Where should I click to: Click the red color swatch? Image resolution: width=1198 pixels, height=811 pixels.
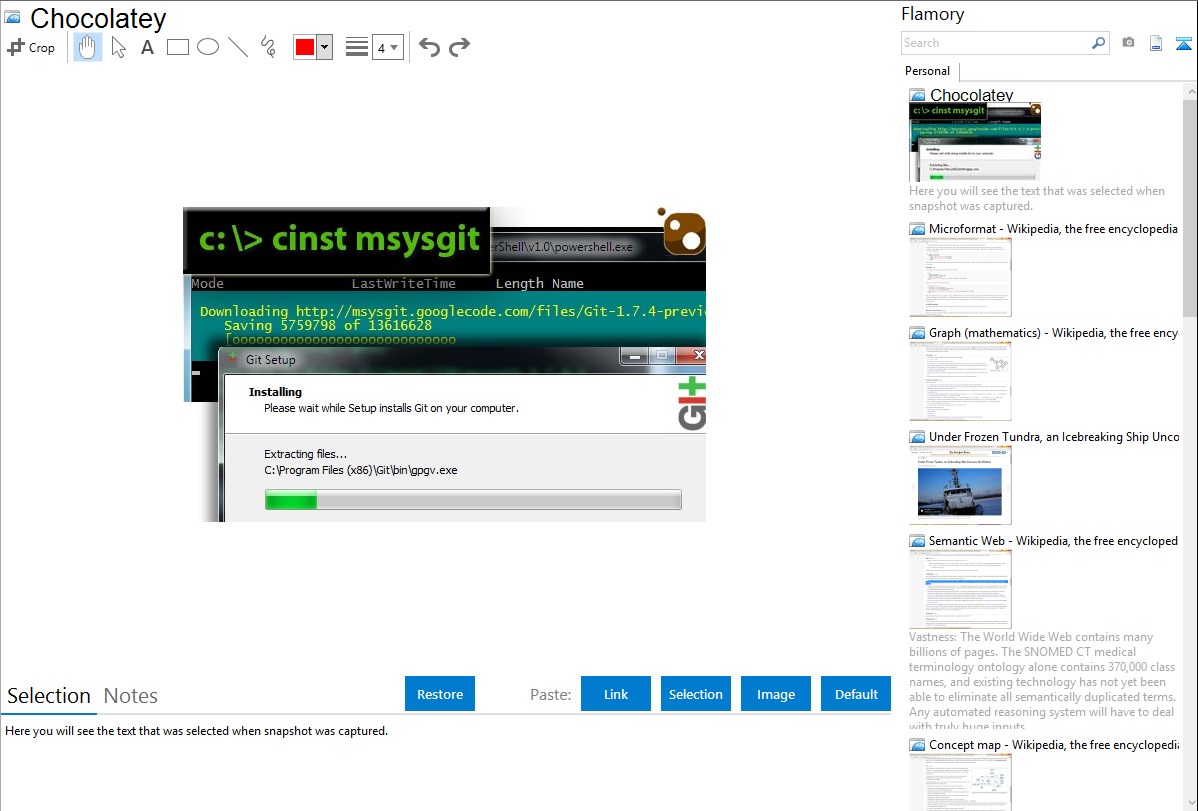click(x=305, y=47)
